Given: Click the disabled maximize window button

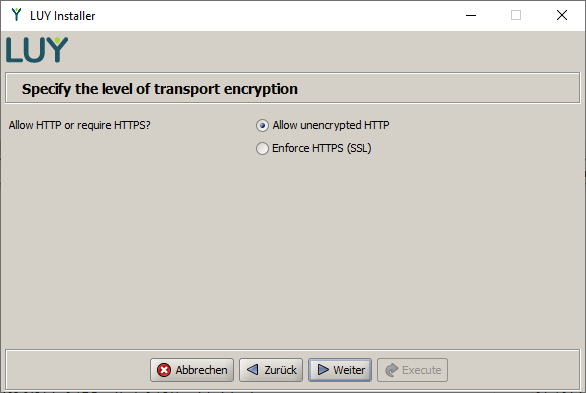Looking at the screenshot, I should pyautogui.click(x=516, y=15).
